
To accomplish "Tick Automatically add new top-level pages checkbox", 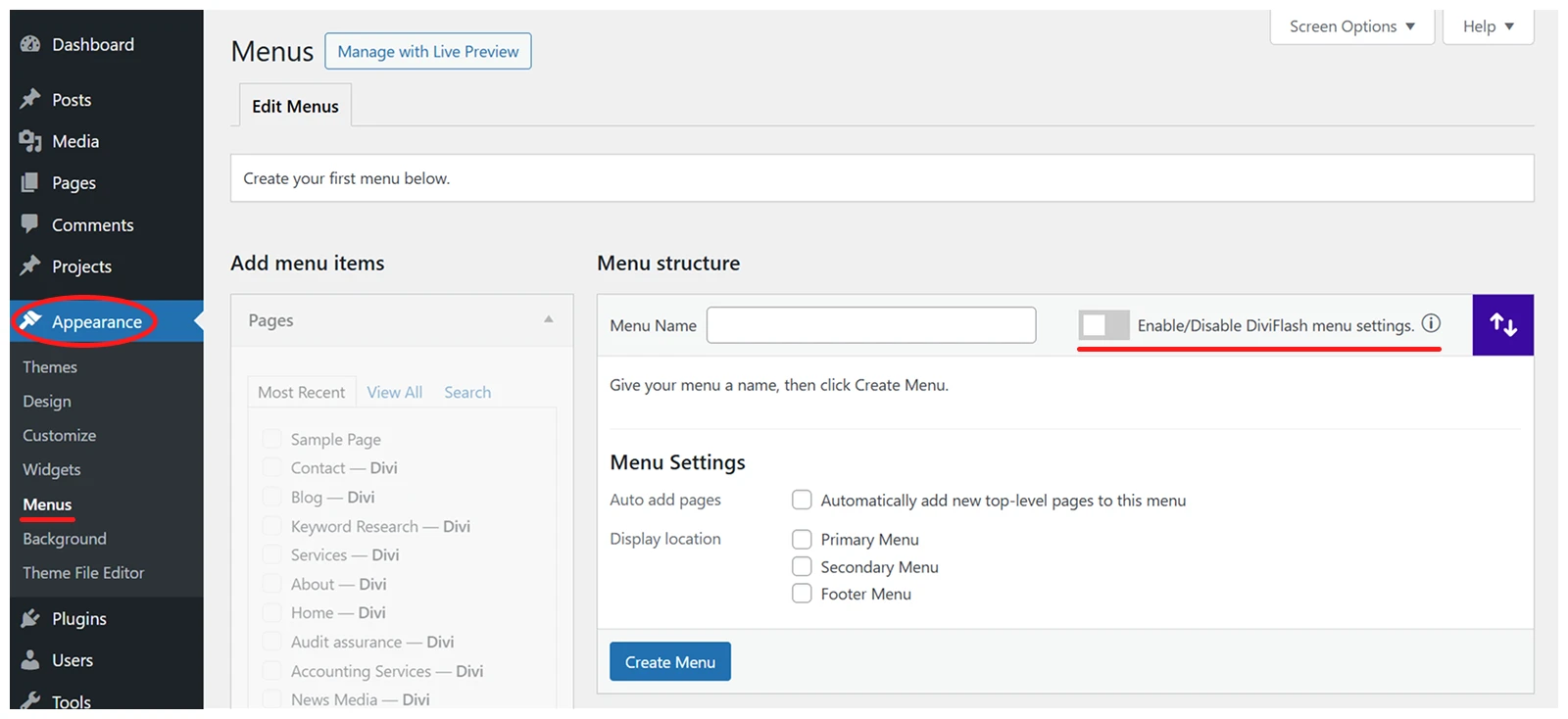I will 802,500.
